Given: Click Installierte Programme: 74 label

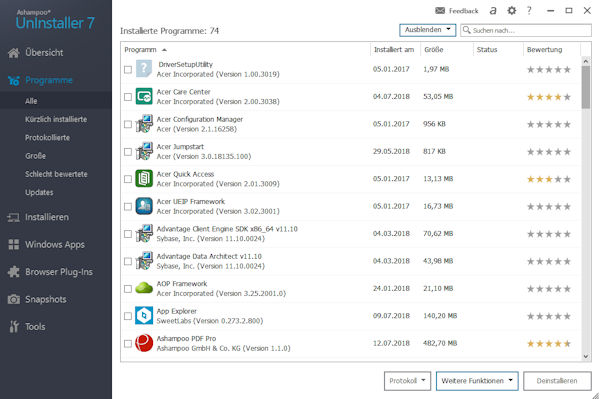Looking at the screenshot, I should click(170, 31).
